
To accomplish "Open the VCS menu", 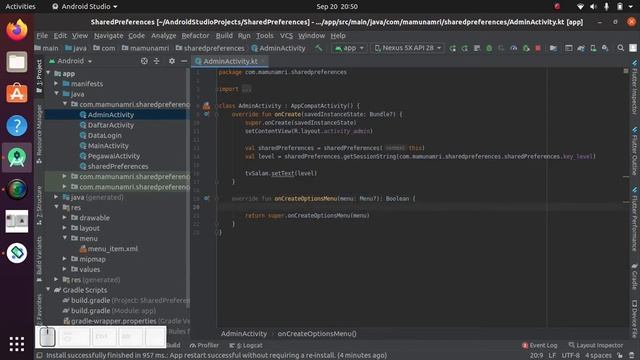I will coord(286,36).
